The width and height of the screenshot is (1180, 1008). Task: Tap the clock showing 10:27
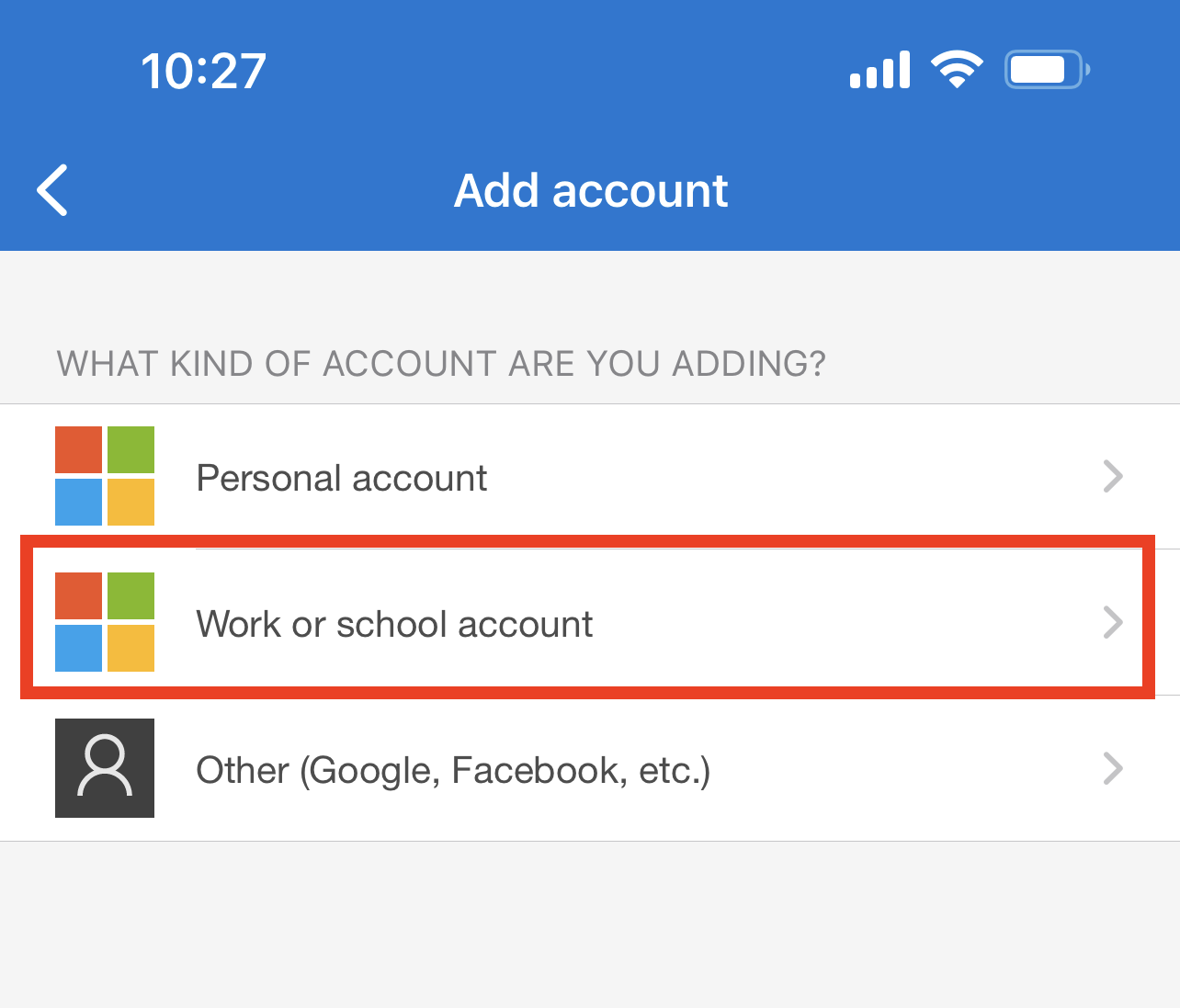point(203,69)
